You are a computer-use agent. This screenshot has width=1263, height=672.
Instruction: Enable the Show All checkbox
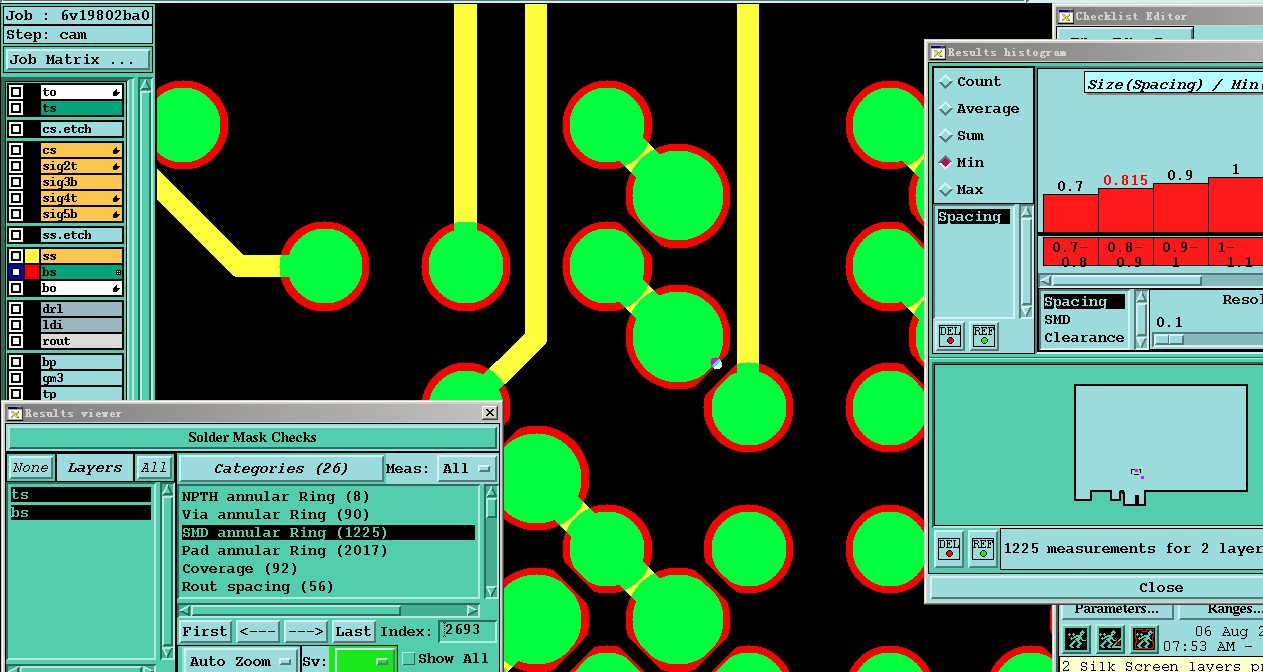(408, 659)
